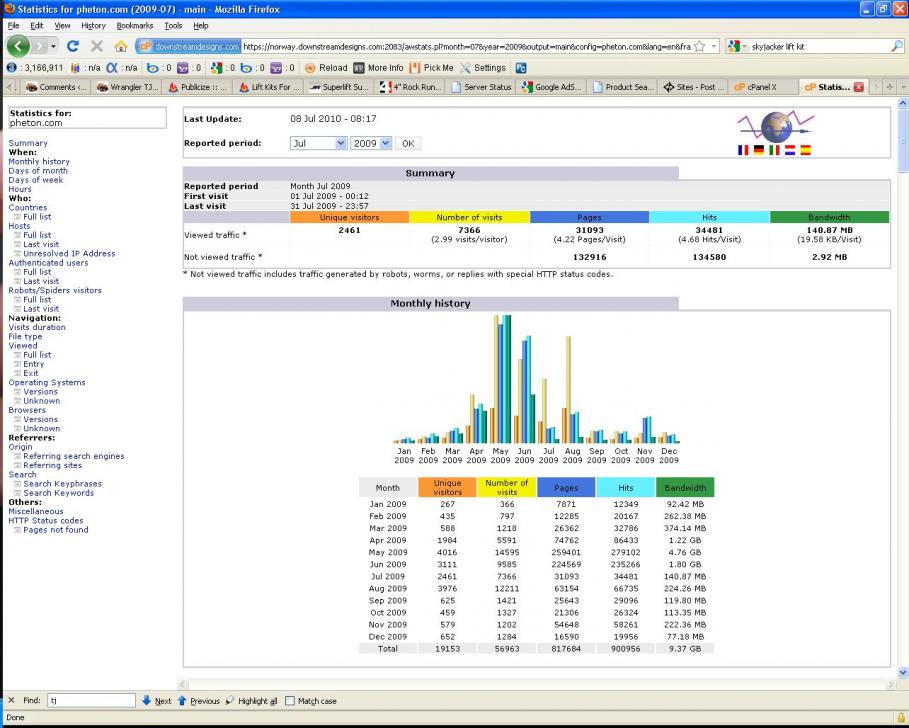
Task: Switch language using the Spanish flag
Action: point(805,151)
